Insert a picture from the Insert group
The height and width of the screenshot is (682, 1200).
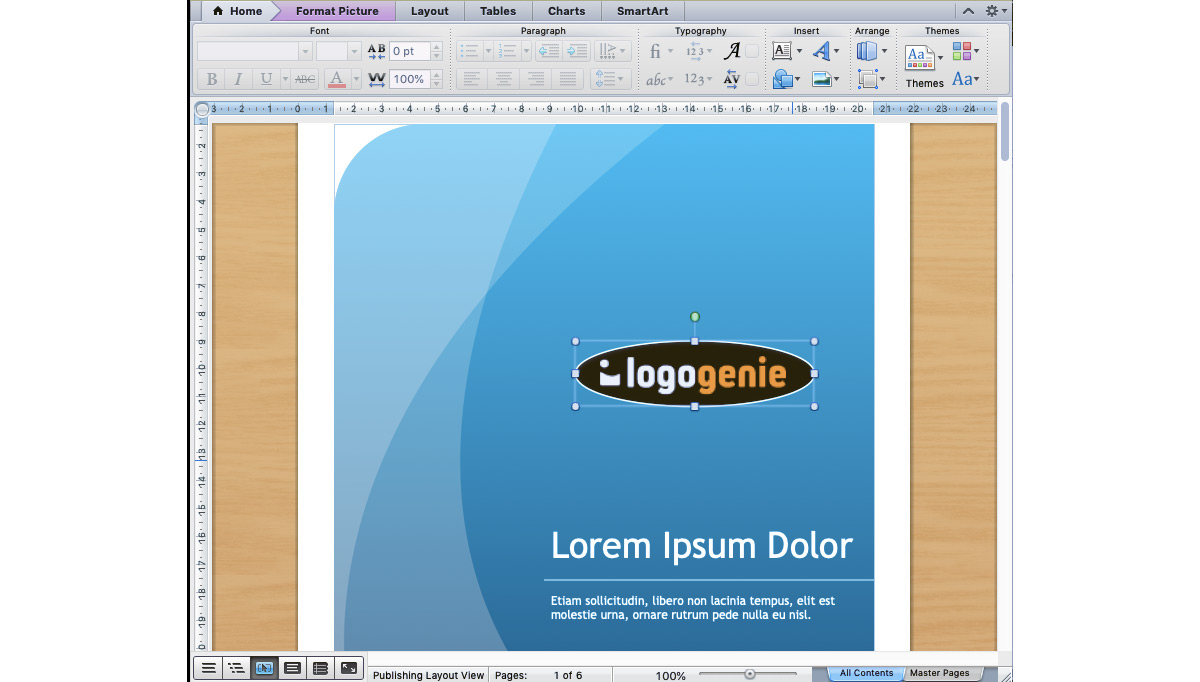pyautogui.click(x=824, y=79)
